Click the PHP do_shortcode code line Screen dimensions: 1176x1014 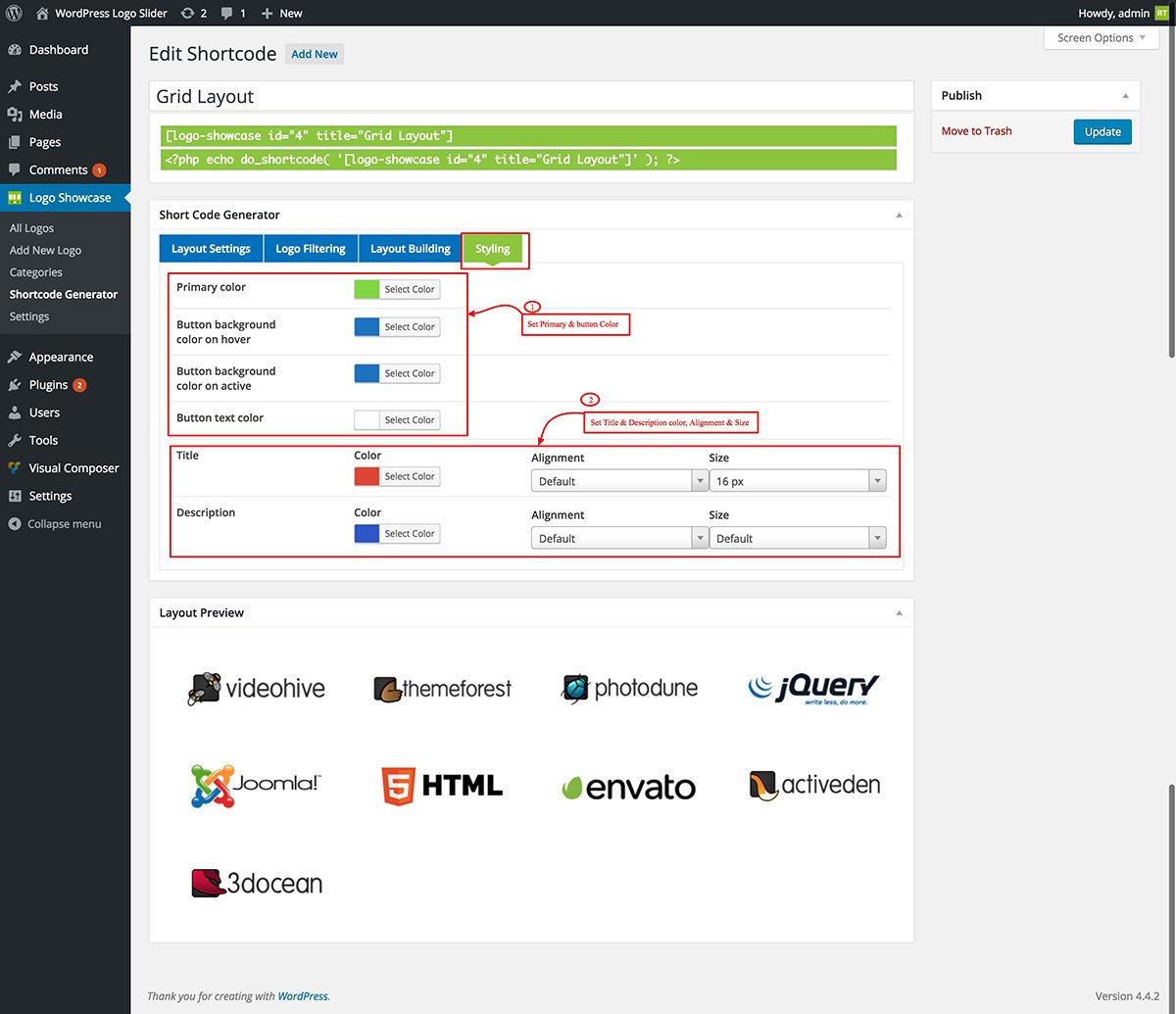422,159
